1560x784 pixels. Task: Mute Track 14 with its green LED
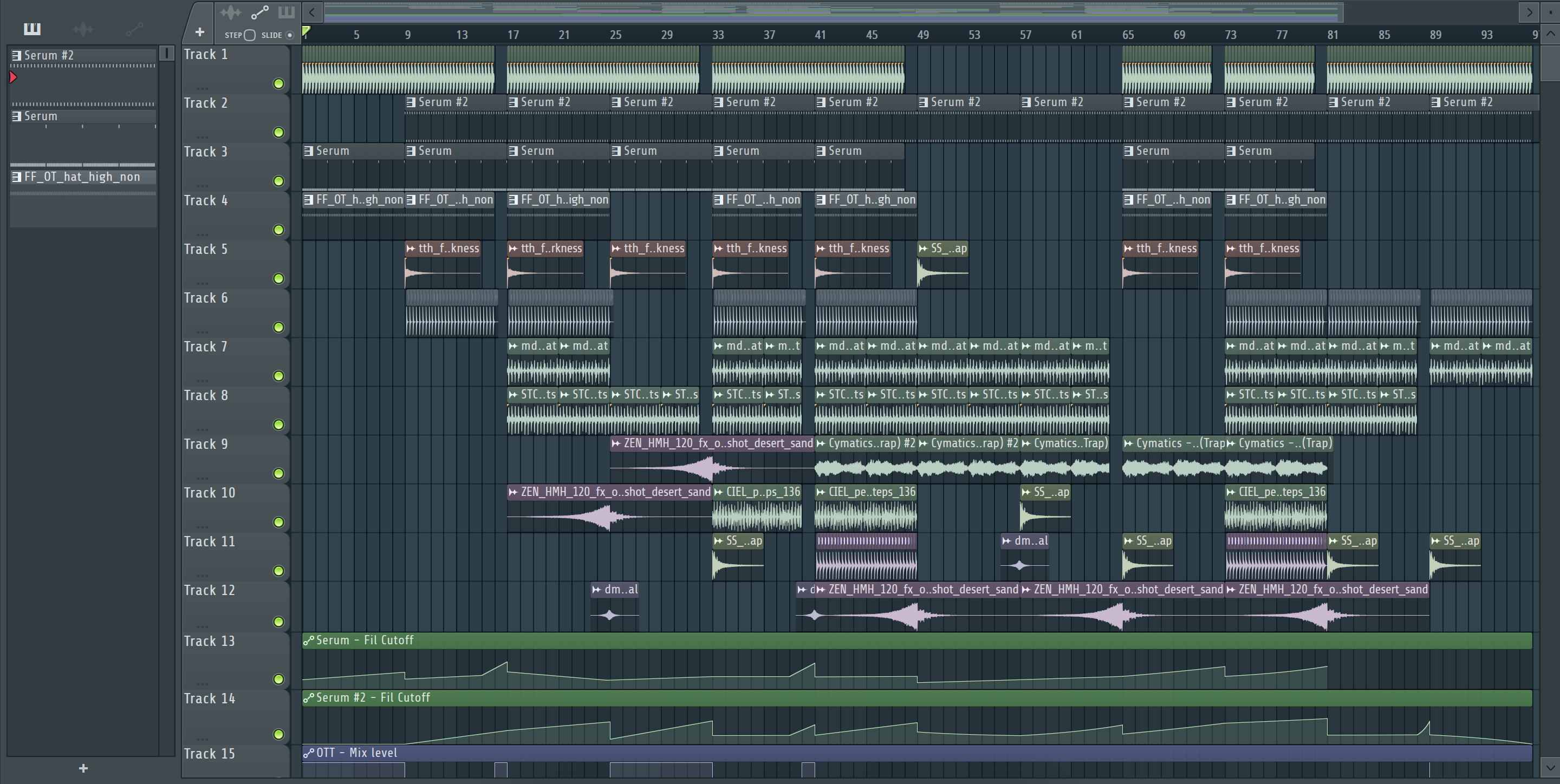[x=278, y=734]
